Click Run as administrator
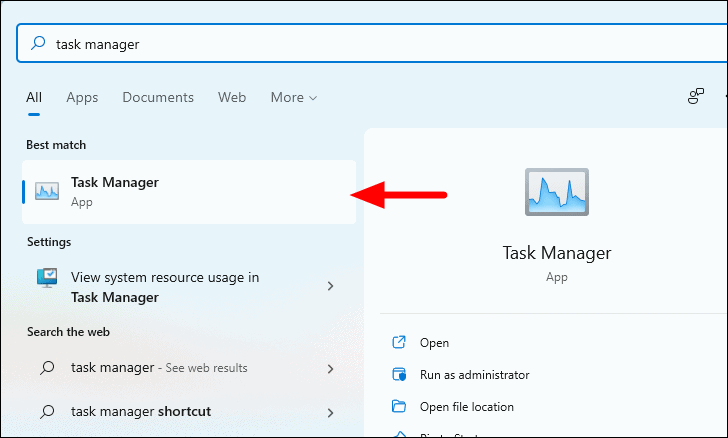Screen dimensions: 728x438 click(x=474, y=375)
